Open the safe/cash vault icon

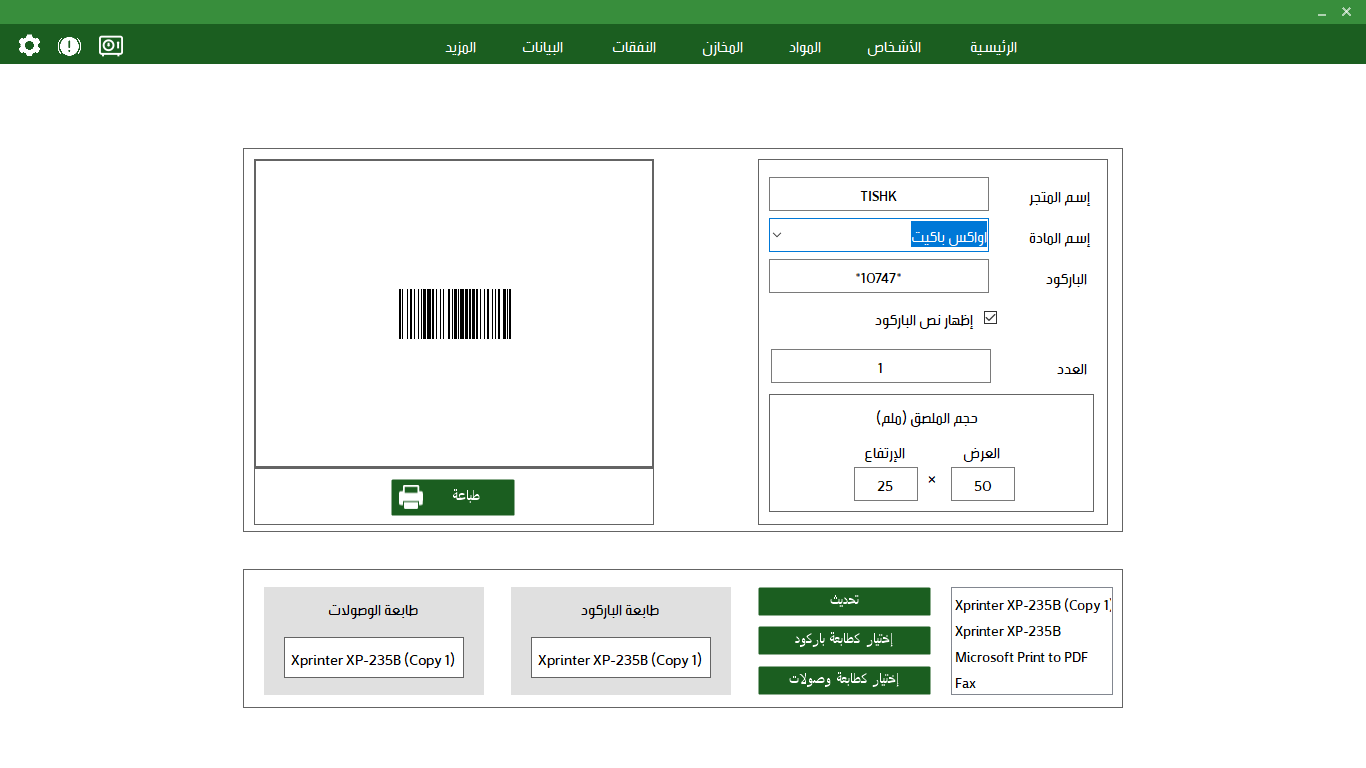point(110,44)
